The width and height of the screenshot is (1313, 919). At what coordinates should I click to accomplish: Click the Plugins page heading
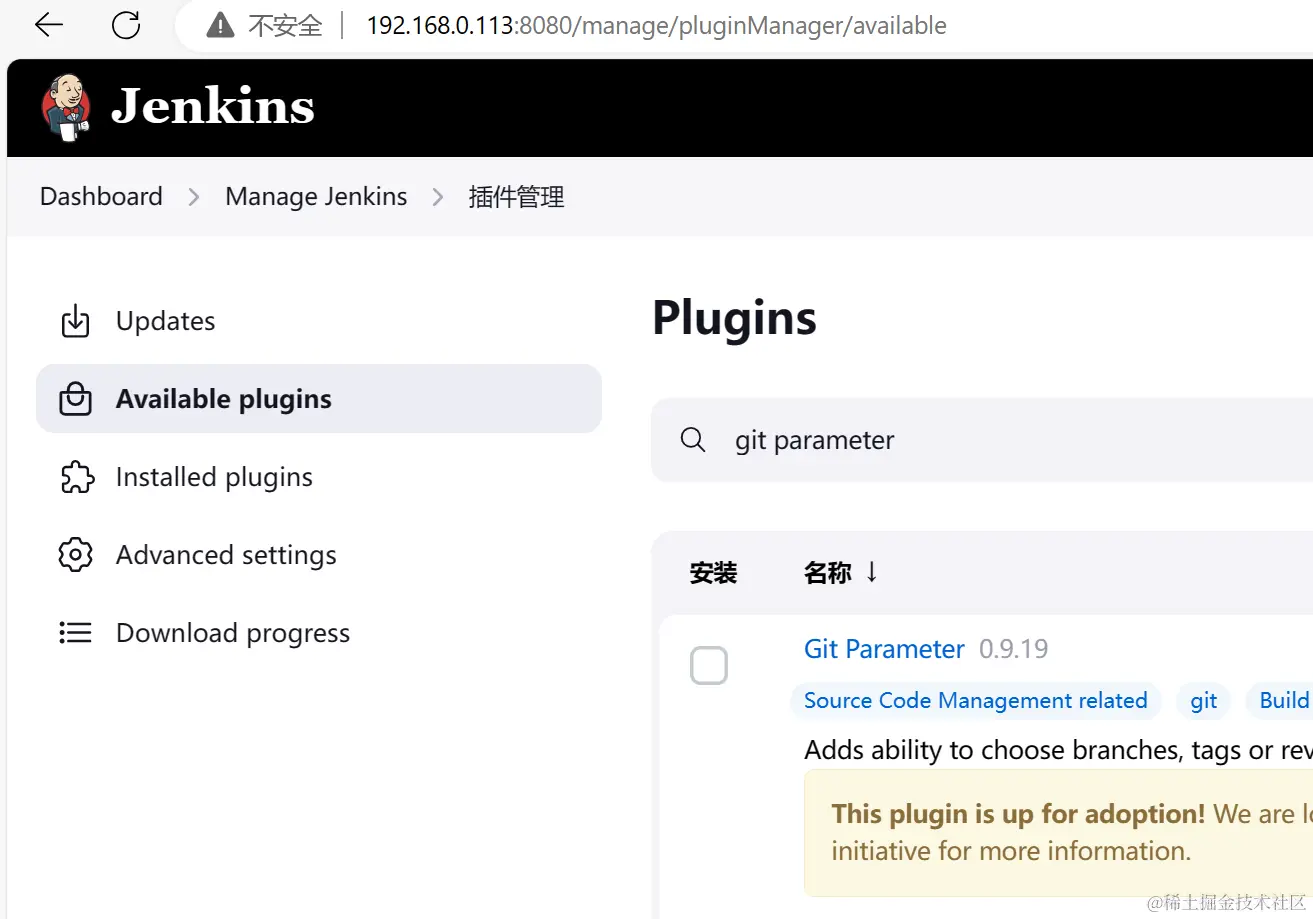pos(734,318)
